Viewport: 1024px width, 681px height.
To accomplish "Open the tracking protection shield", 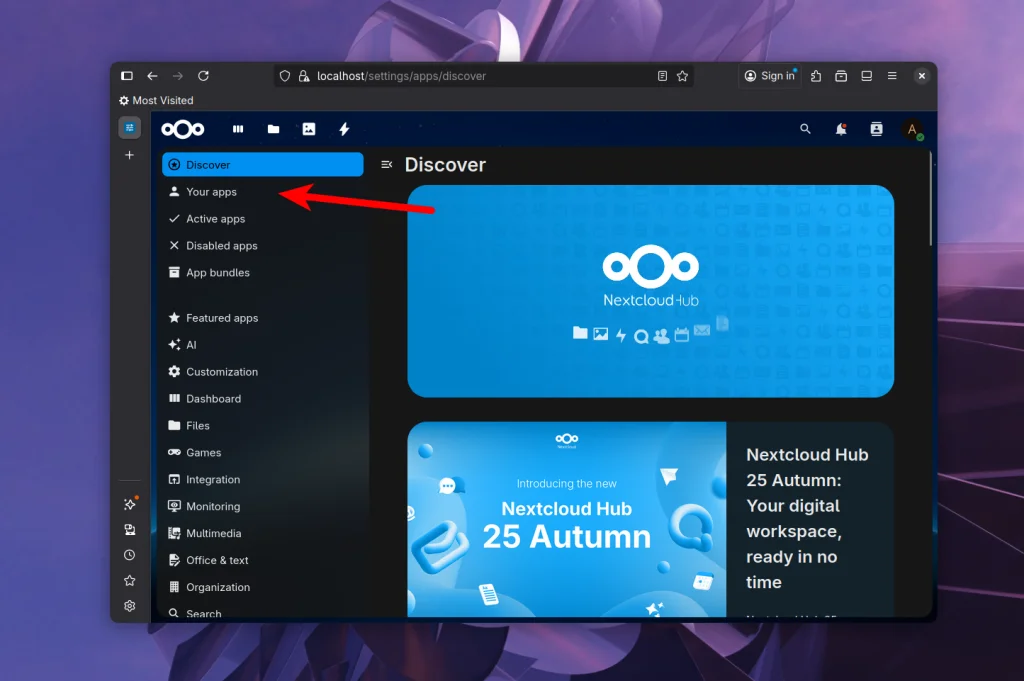I will tap(285, 75).
